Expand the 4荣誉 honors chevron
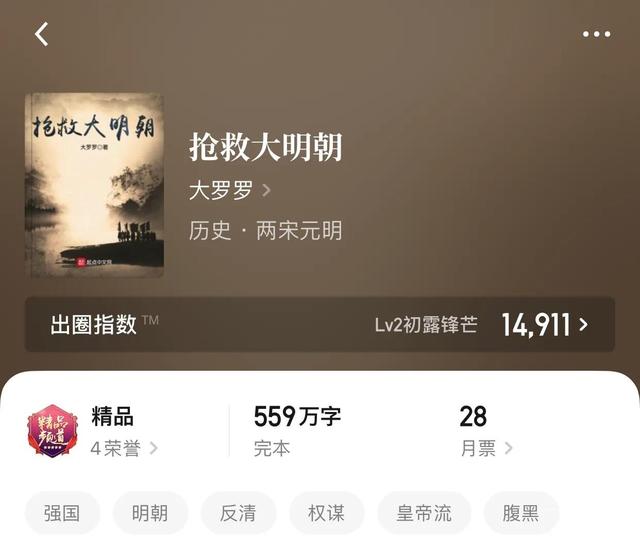This screenshot has width=640, height=551. (153, 448)
